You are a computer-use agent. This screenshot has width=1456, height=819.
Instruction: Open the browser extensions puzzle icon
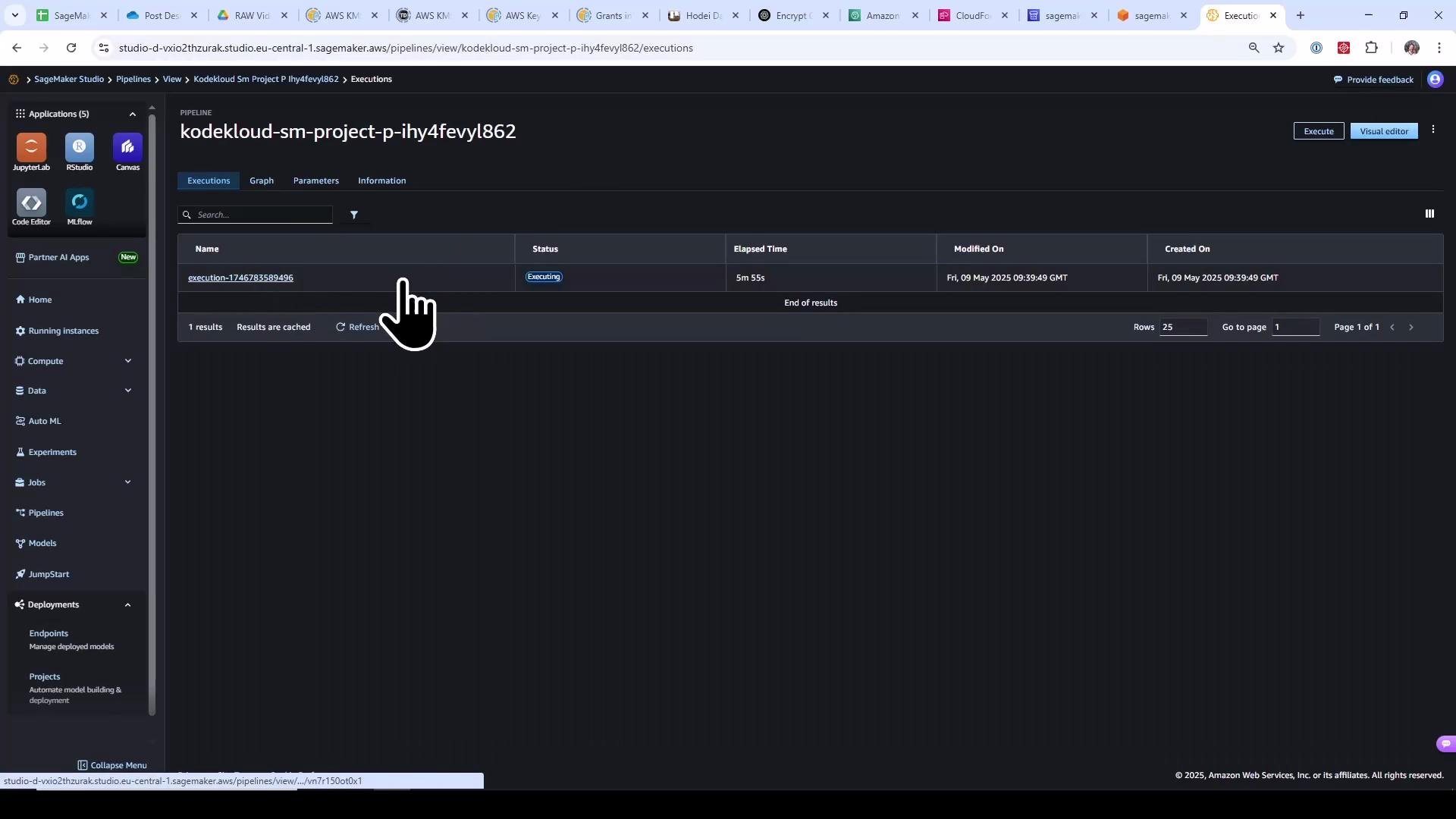(1371, 48)
